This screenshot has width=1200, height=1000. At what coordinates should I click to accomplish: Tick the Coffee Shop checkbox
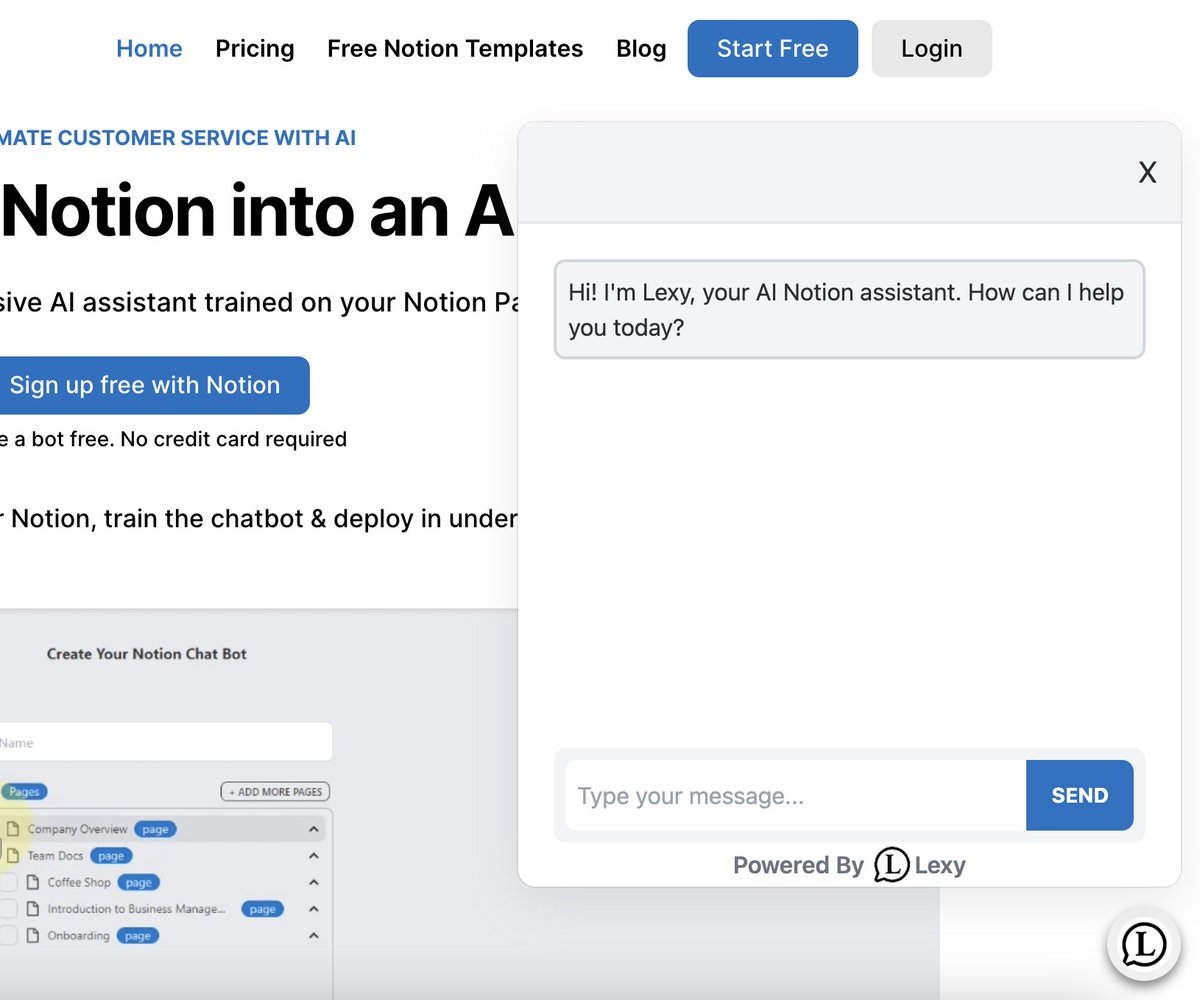tap(7, 883)
